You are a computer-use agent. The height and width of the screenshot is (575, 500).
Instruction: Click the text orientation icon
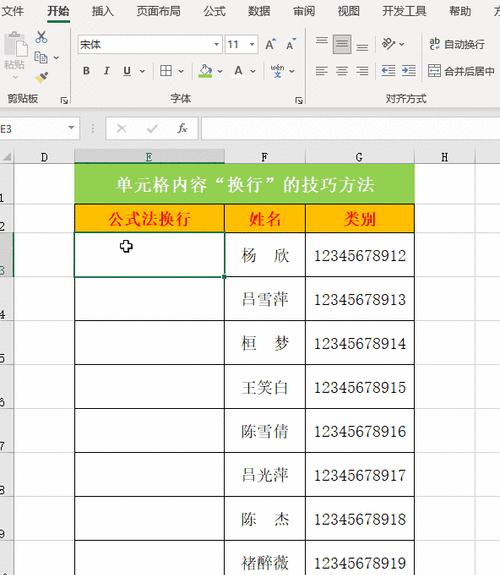(x=388, y=44)
